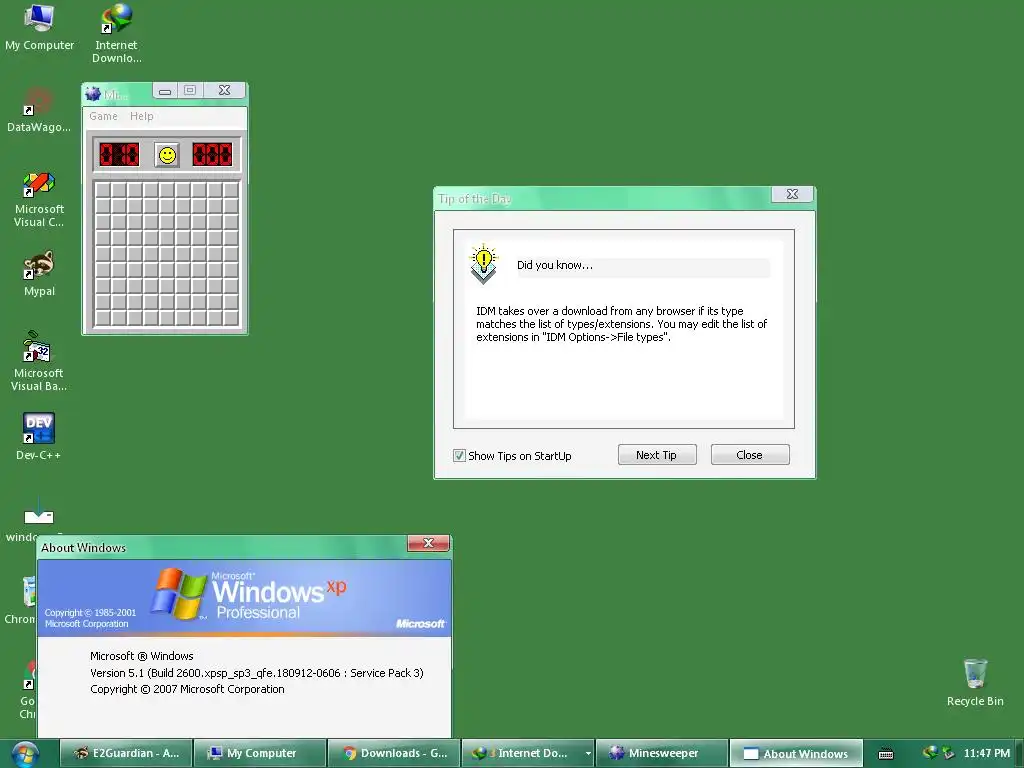Click the Next Tip button
The image size is (1024, 768).
657,455
